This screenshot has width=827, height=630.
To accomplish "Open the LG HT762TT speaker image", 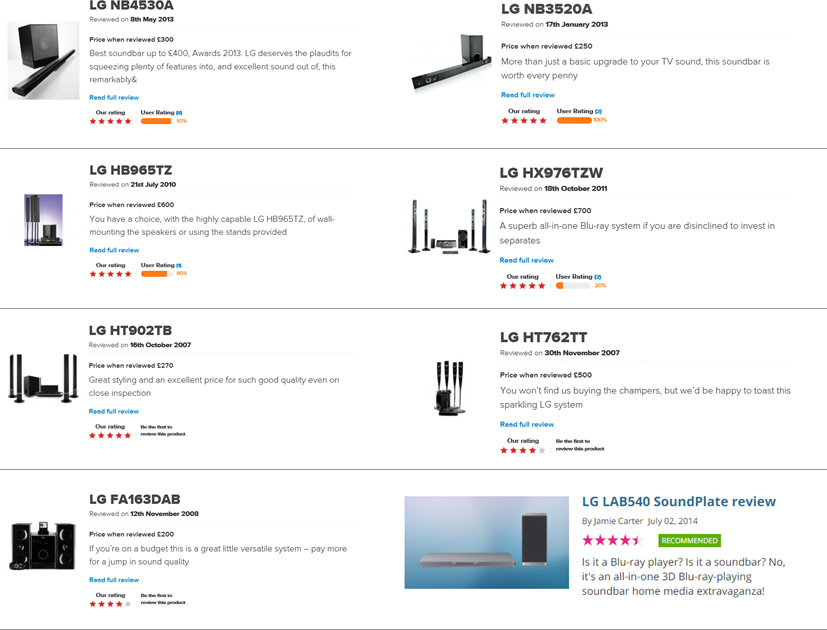I will pyautogui.click(x=450, y=388).
